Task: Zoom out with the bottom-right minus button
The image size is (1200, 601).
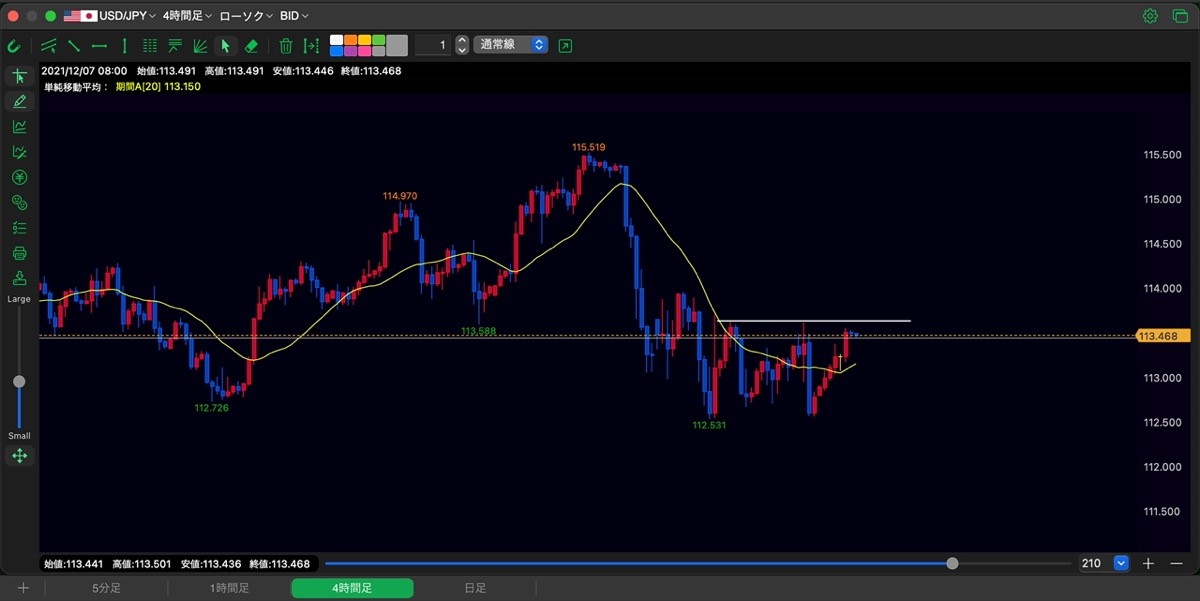Action: [1176, 563]
